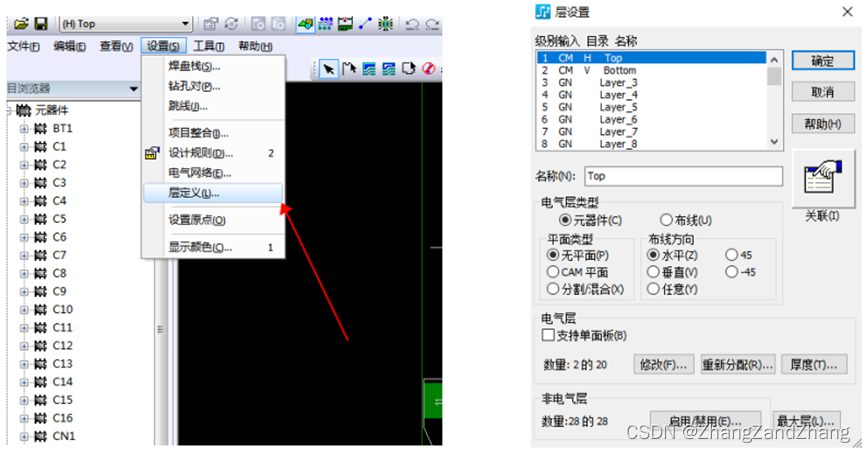Click the crossed red-blue circle prohibit icon
This screenshot has height=452, width=865.
429,68
